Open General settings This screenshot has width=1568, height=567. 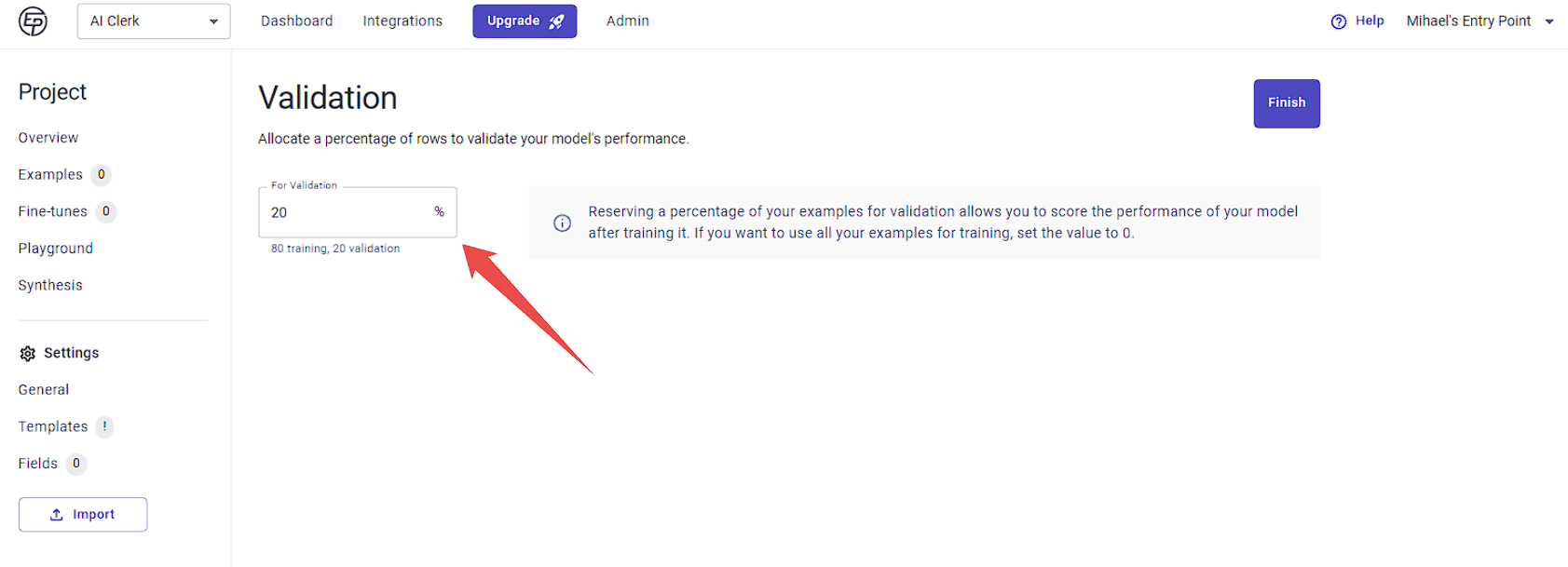(44, 389)
